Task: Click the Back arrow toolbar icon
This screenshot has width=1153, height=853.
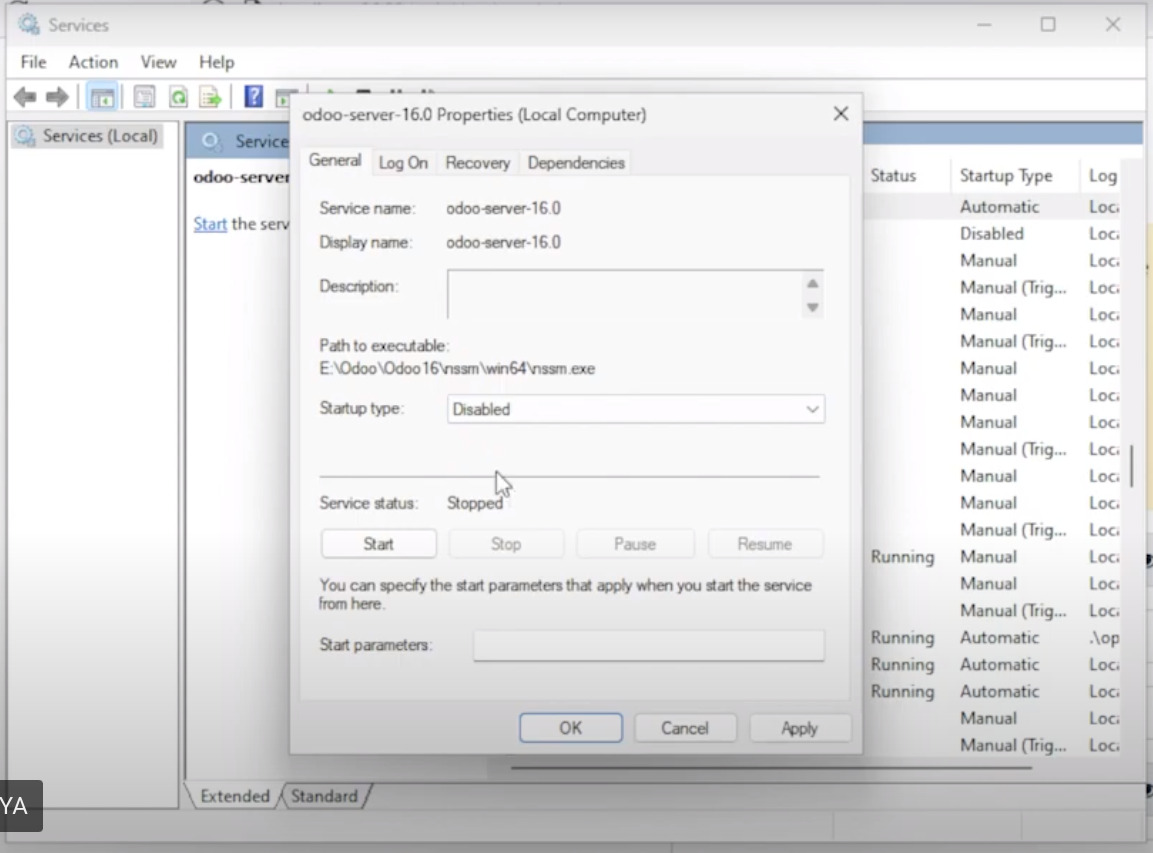Action: coord(25,97)
